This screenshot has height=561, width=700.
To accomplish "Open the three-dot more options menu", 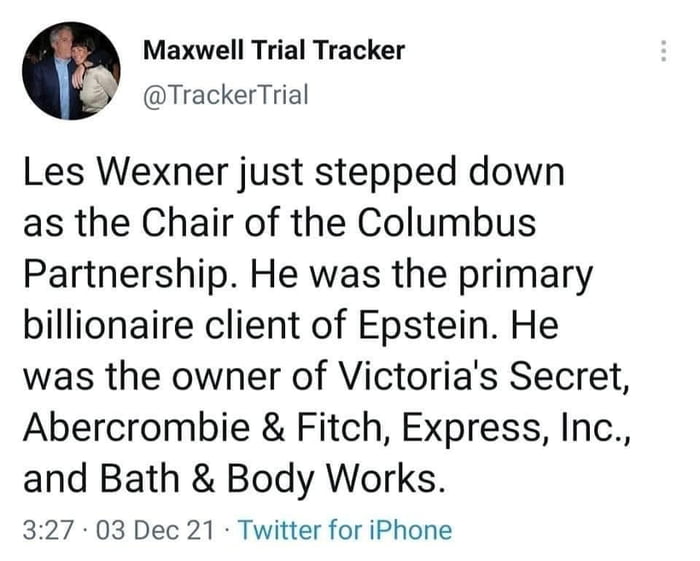I will point(663,52).
